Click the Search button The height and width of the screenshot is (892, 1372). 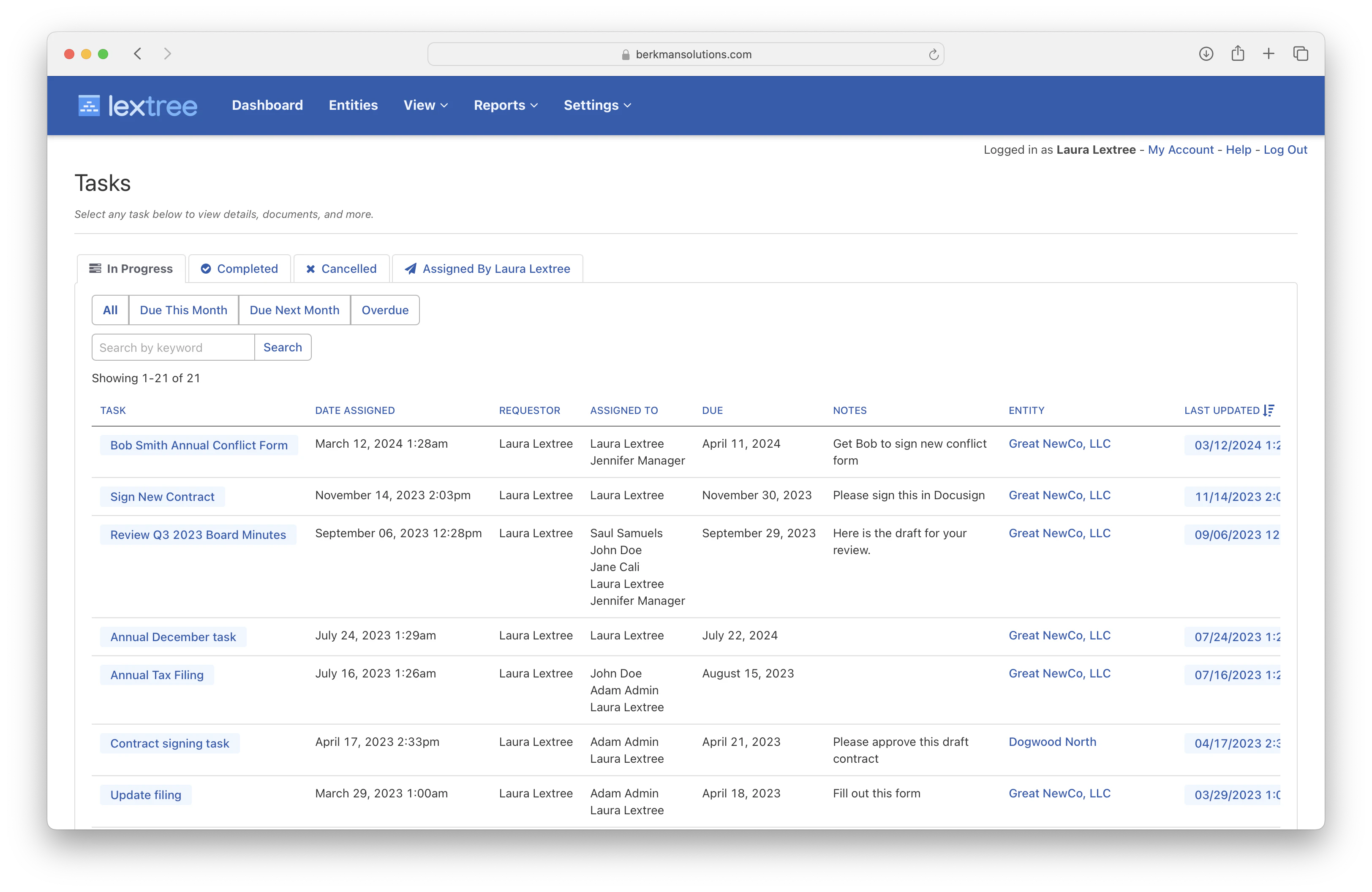[x=283, y=347]
